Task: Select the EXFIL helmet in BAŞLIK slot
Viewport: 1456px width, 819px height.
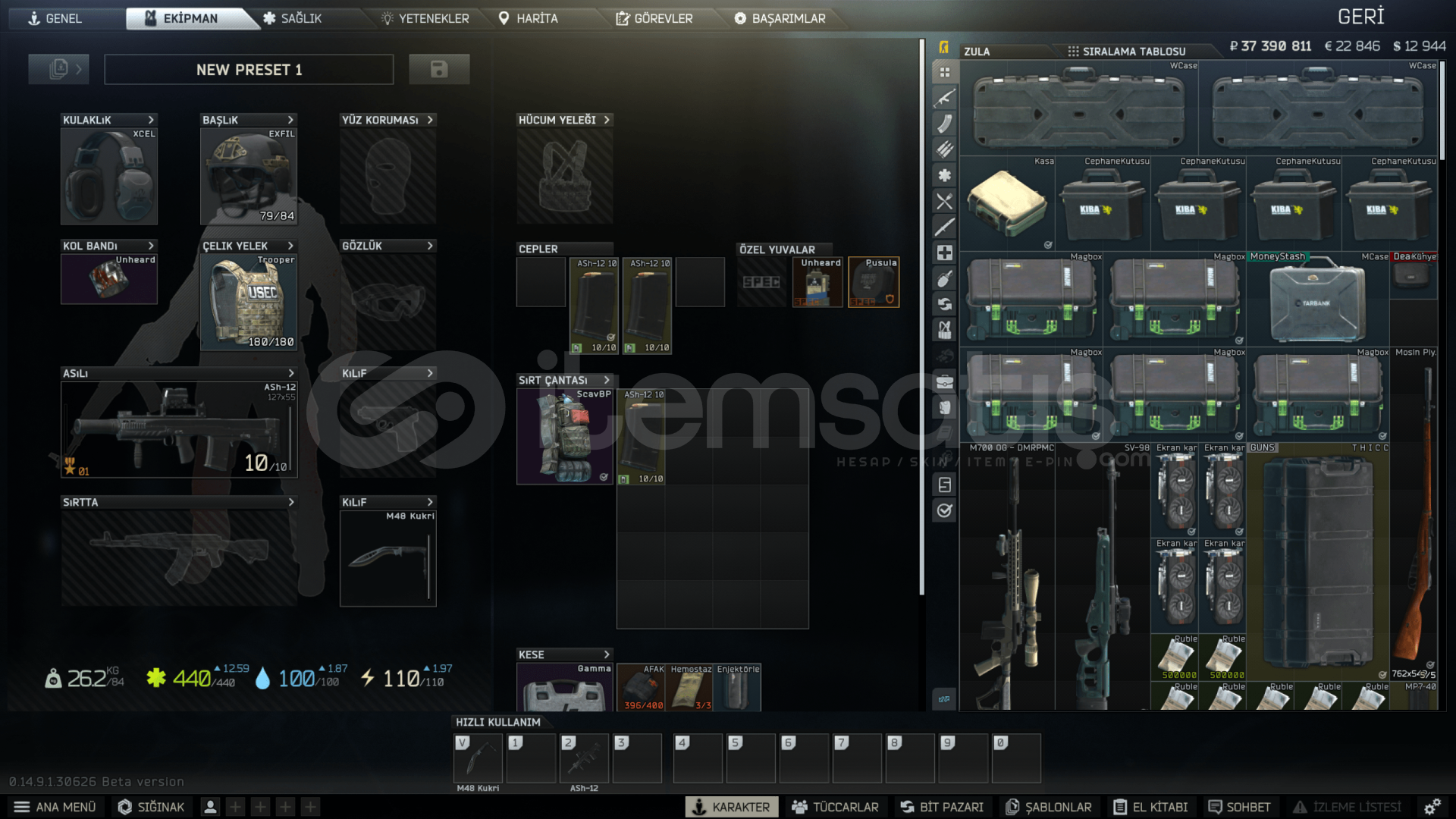Action: point(249,176)
